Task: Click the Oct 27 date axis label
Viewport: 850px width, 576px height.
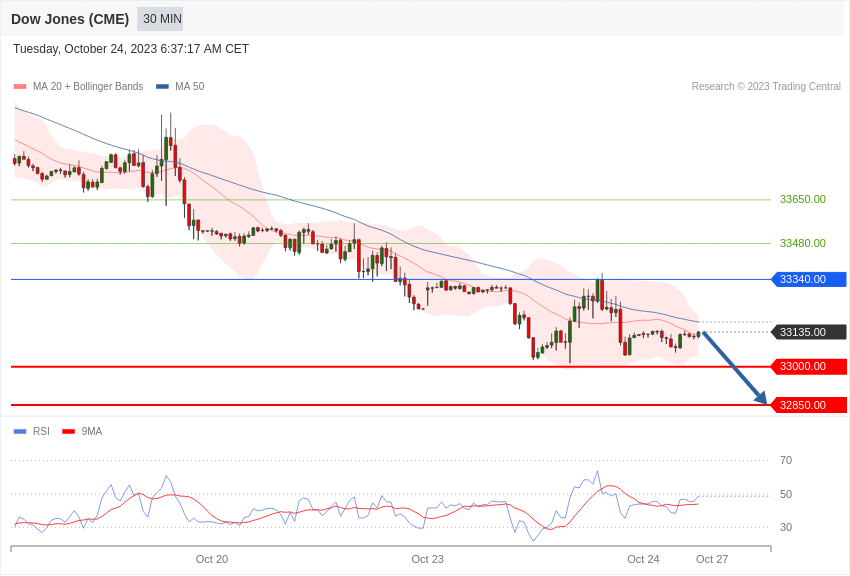Action: click(712, 559)
